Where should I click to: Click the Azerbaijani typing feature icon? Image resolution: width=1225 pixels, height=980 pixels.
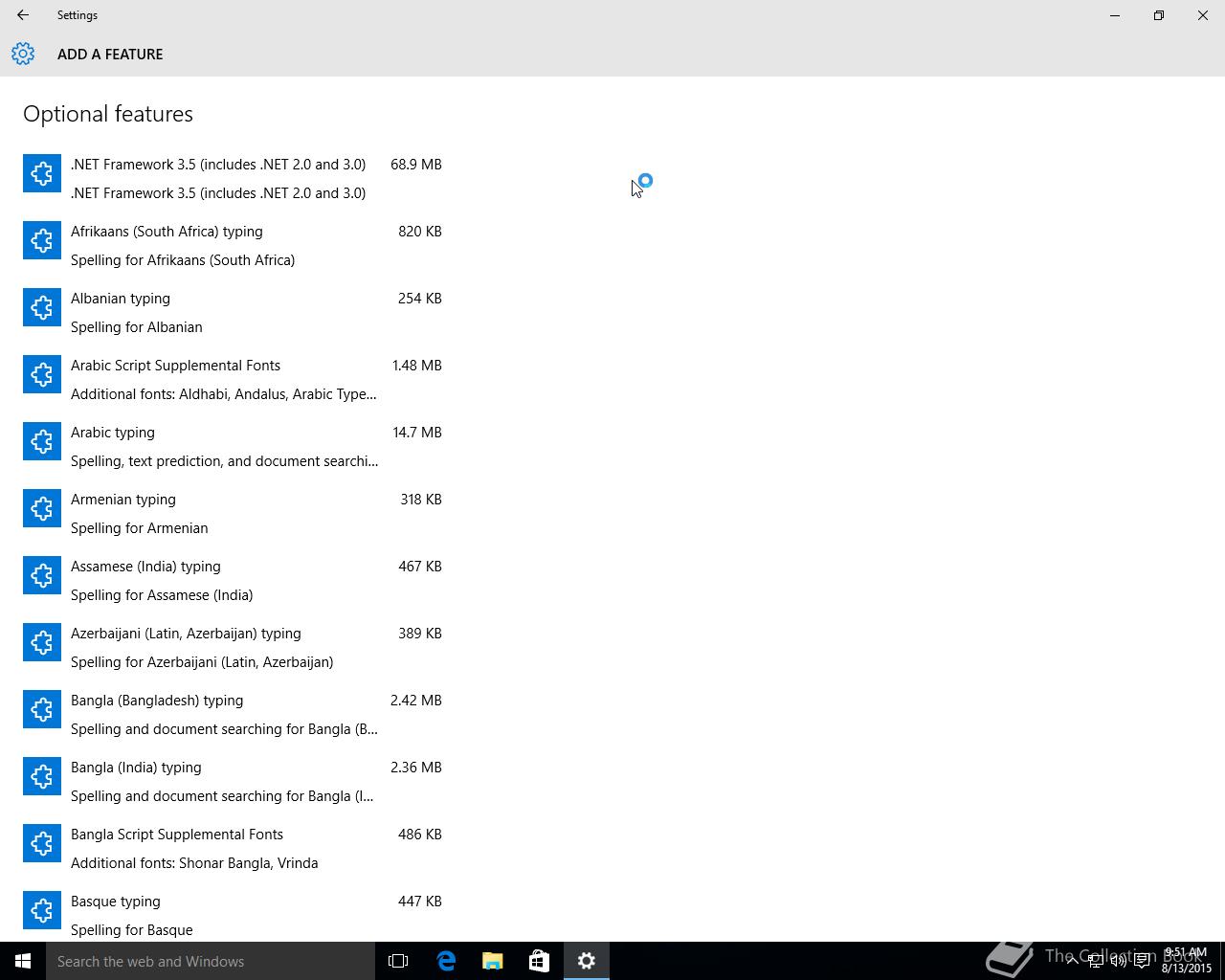[x=42, y=642]
